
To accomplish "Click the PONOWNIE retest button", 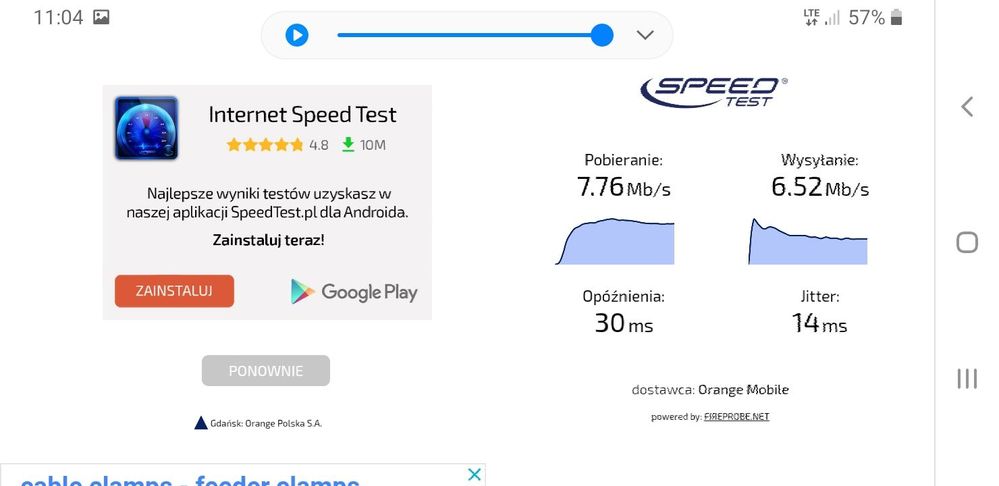I will coord(265,370).
